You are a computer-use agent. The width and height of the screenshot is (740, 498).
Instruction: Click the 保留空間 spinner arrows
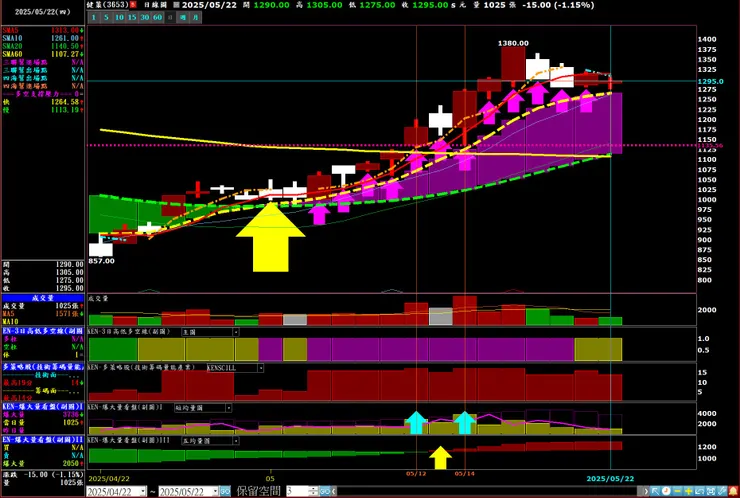314,491
